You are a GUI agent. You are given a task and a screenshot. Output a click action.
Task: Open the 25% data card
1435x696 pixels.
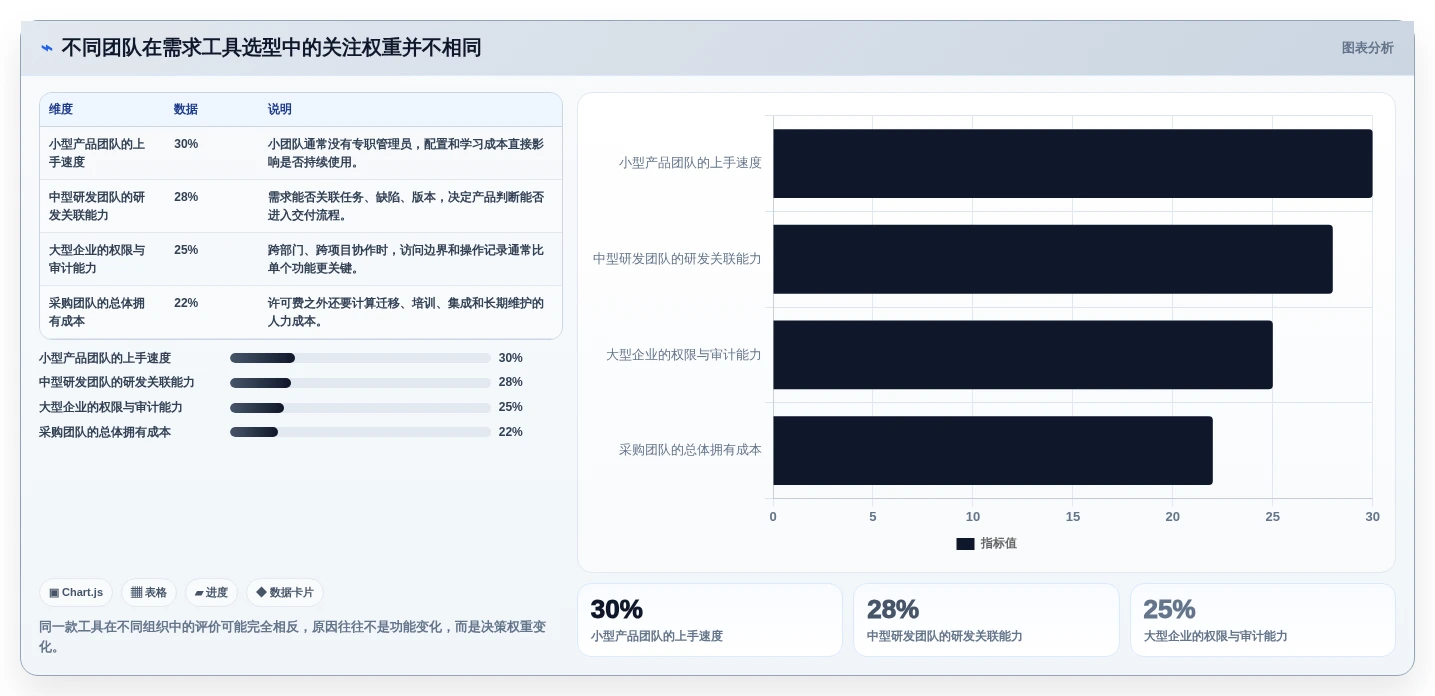(1263, 620)
